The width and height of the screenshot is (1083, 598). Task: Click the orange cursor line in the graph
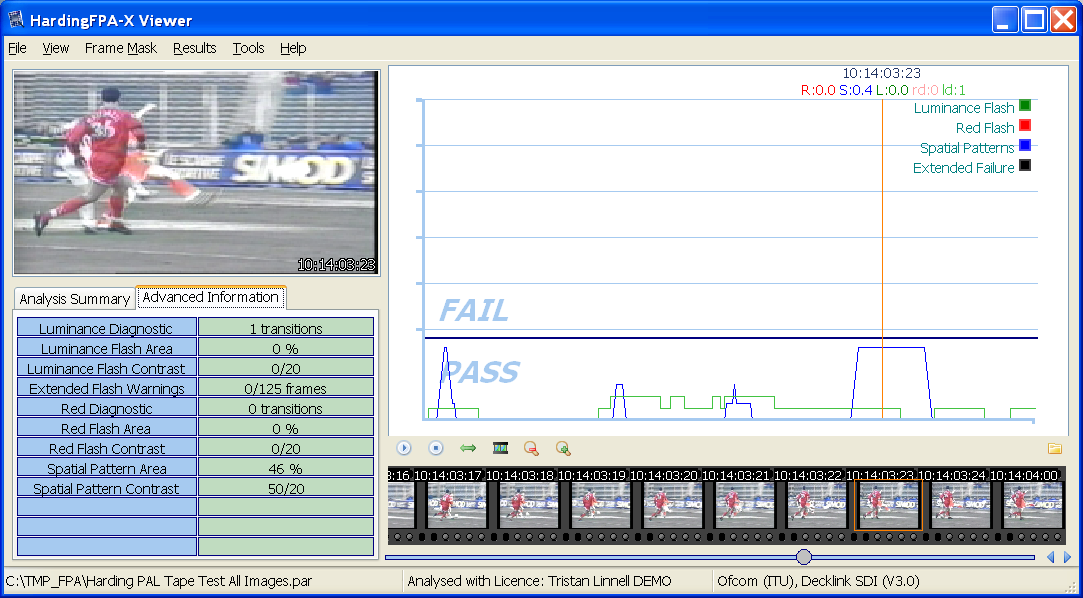[x=882, y=259]
